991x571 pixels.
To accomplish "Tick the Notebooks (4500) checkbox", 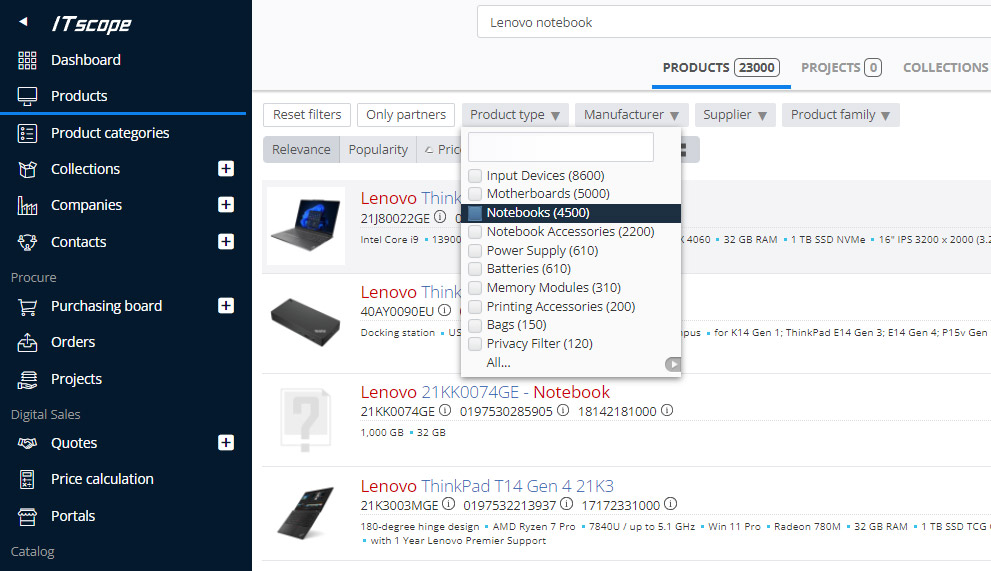I will (475, 213).
